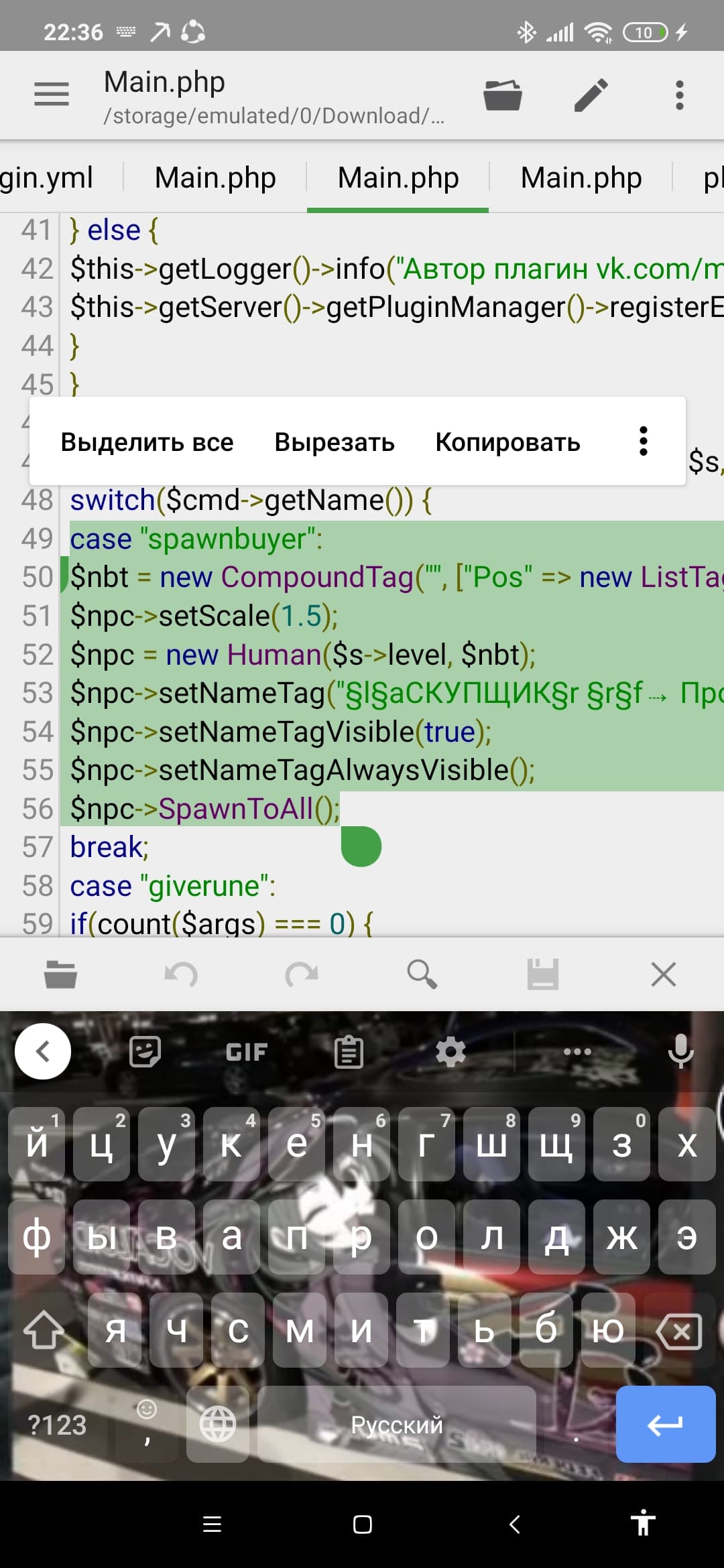
Task: Undo last change in bottom toolbar
Action: click(181, 974)
